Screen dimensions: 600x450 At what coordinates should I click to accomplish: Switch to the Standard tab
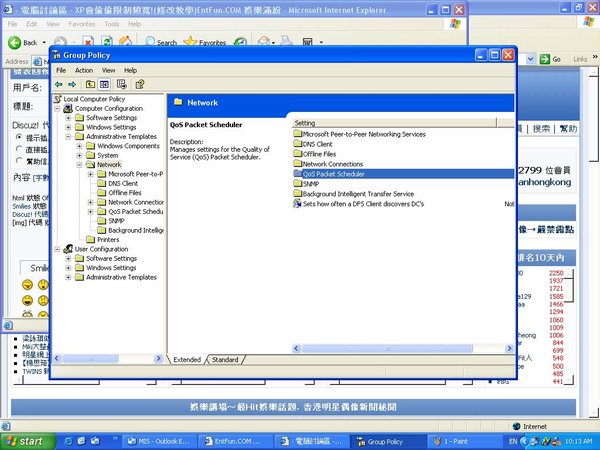pyautogui.click(x=225, y=360)
